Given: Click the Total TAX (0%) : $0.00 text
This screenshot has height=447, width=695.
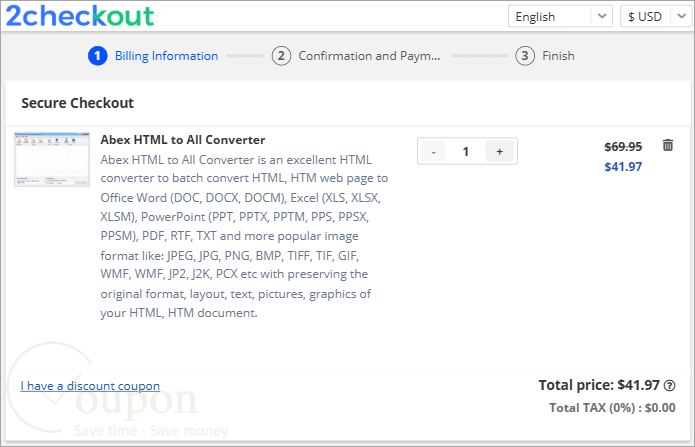Looking at the screenshot, I should 612,408.
